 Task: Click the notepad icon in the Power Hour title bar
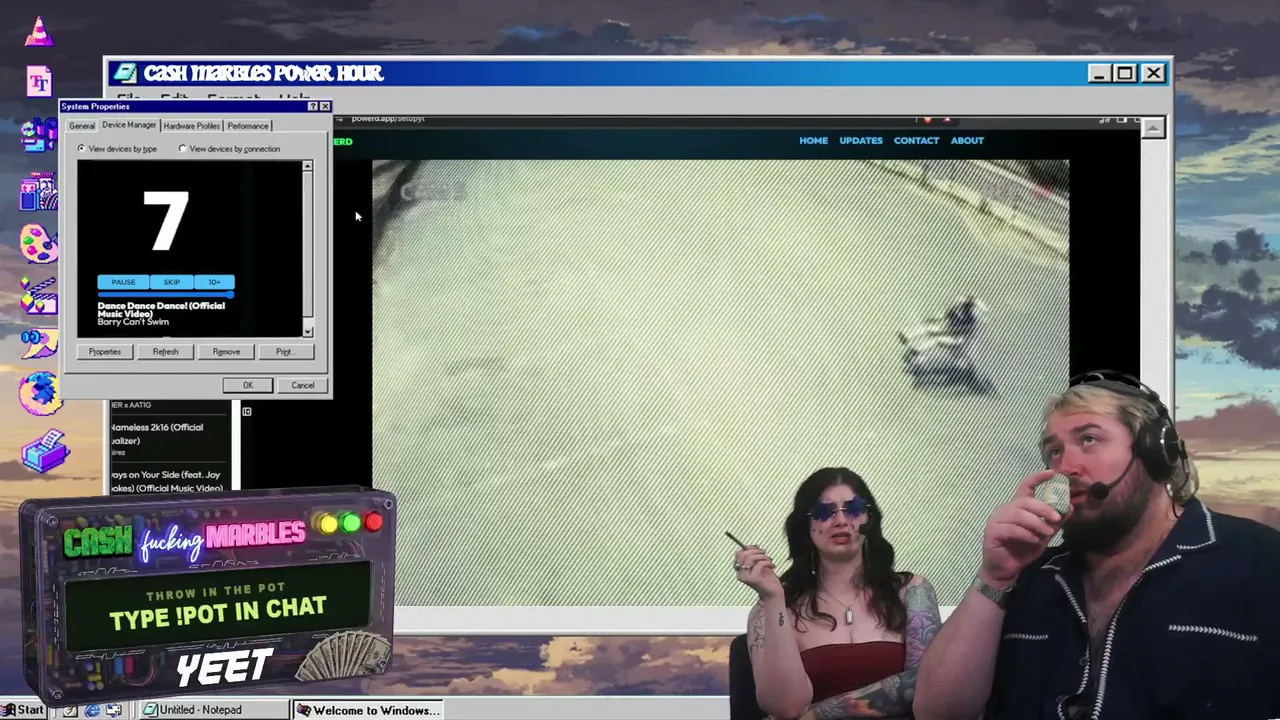coord(125,73)
